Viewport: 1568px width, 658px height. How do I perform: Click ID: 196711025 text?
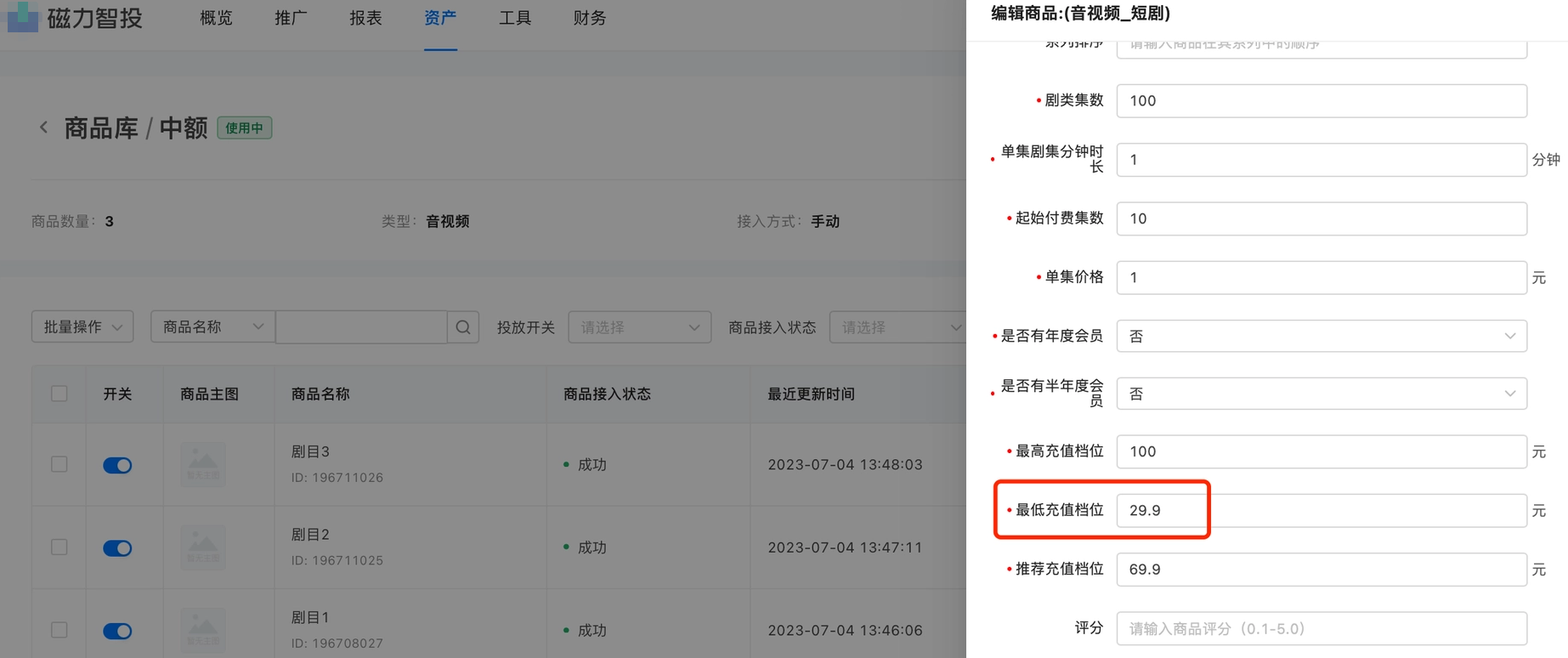tap(337, 560)
